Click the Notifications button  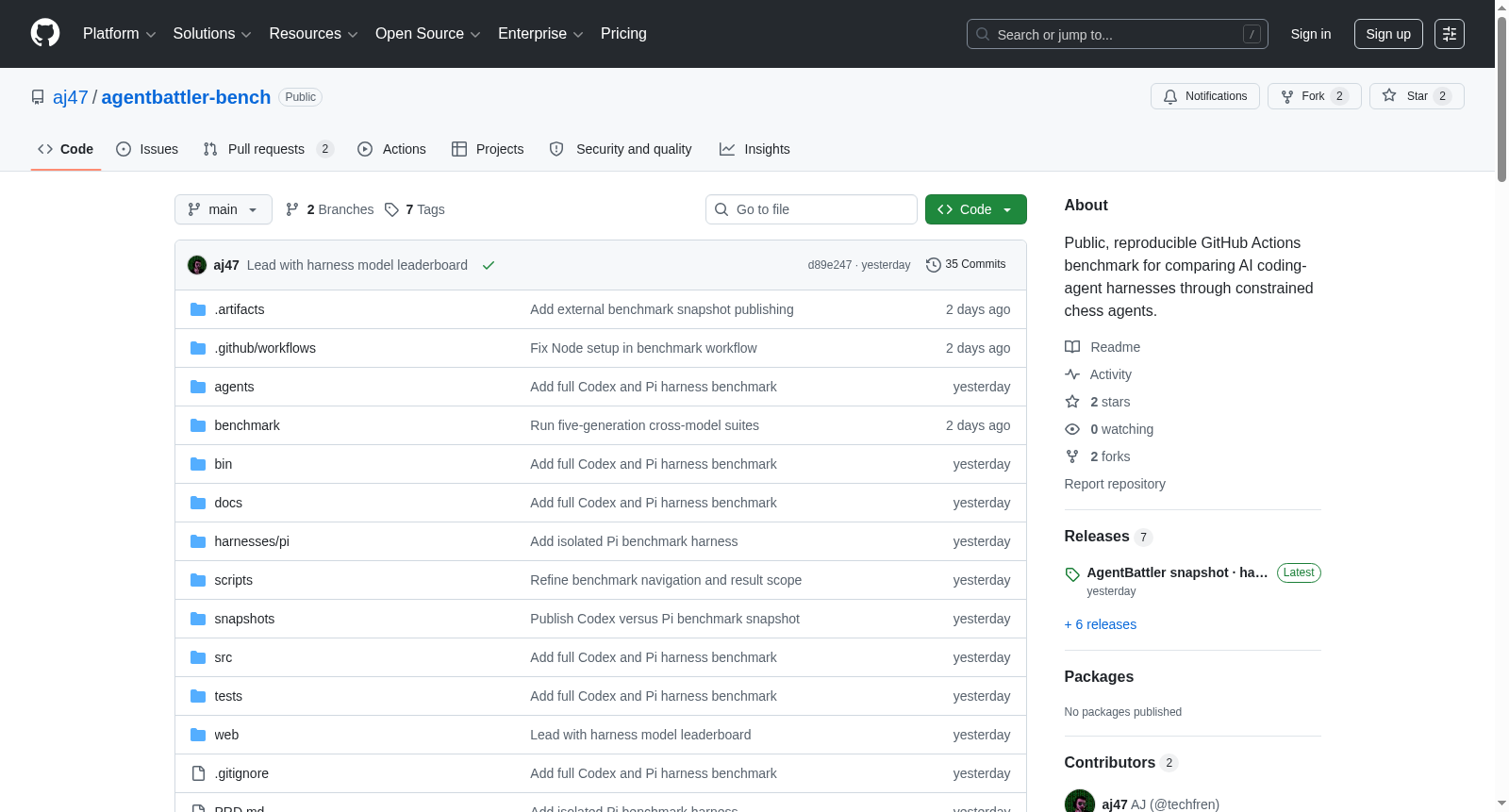[x=1205, y=96]
